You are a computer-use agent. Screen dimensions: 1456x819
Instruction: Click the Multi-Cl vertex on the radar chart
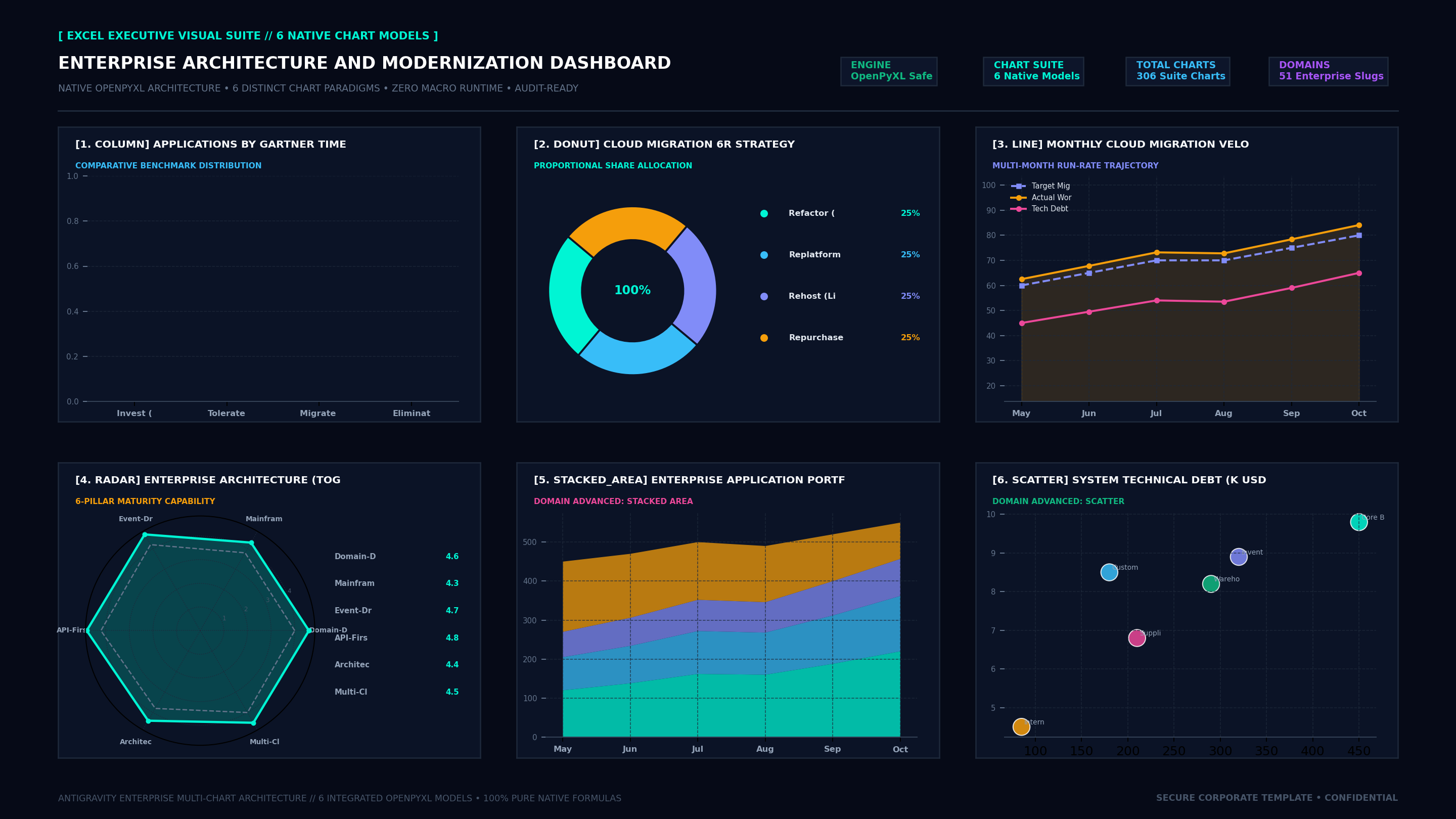pos(253,723)
